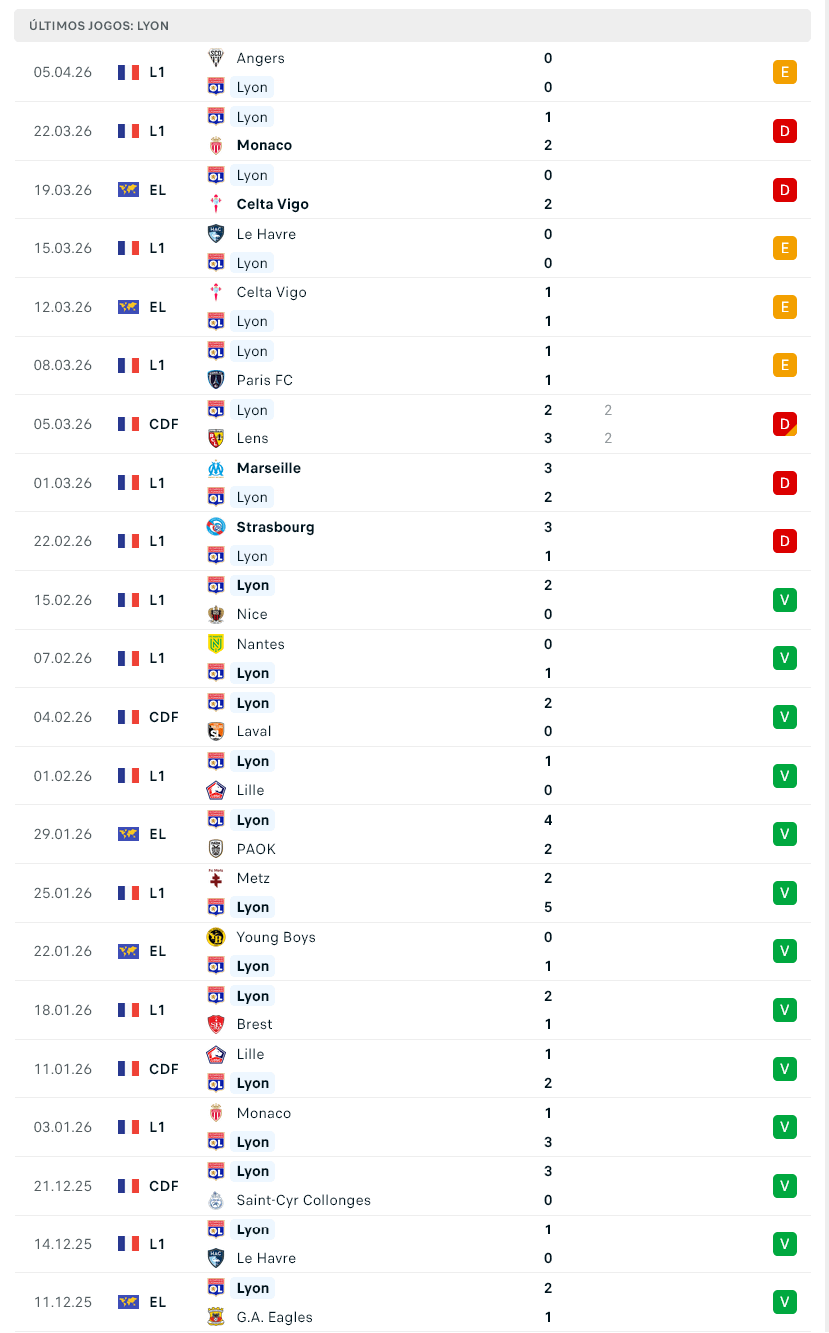829x1333 pixels.
Task: Click the France flag icon on 05.04.26
Action: (128, 72)
